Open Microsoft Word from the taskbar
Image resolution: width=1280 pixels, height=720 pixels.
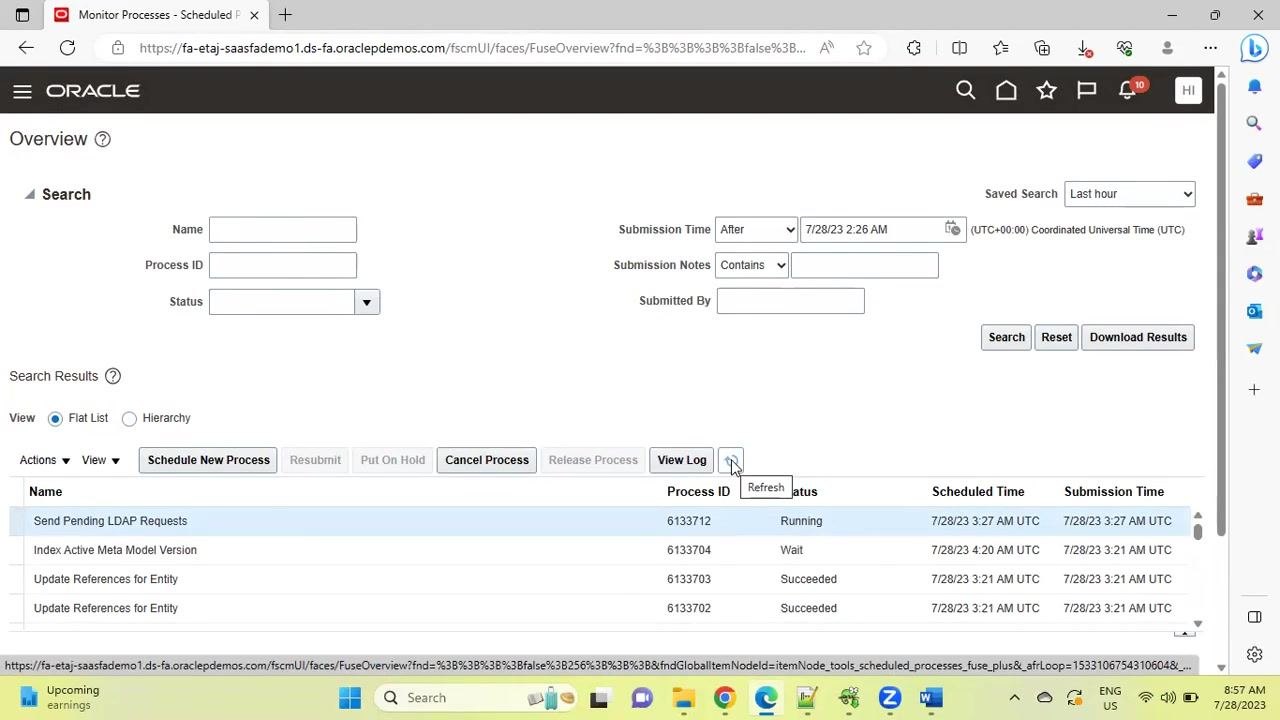[931, 698]
